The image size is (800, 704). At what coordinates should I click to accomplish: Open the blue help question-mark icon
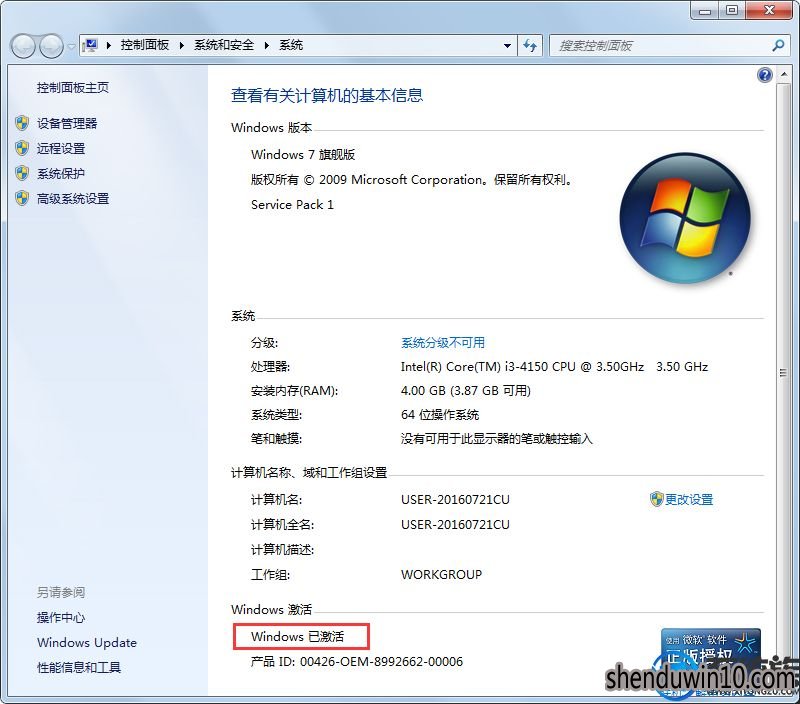[764, 76]
